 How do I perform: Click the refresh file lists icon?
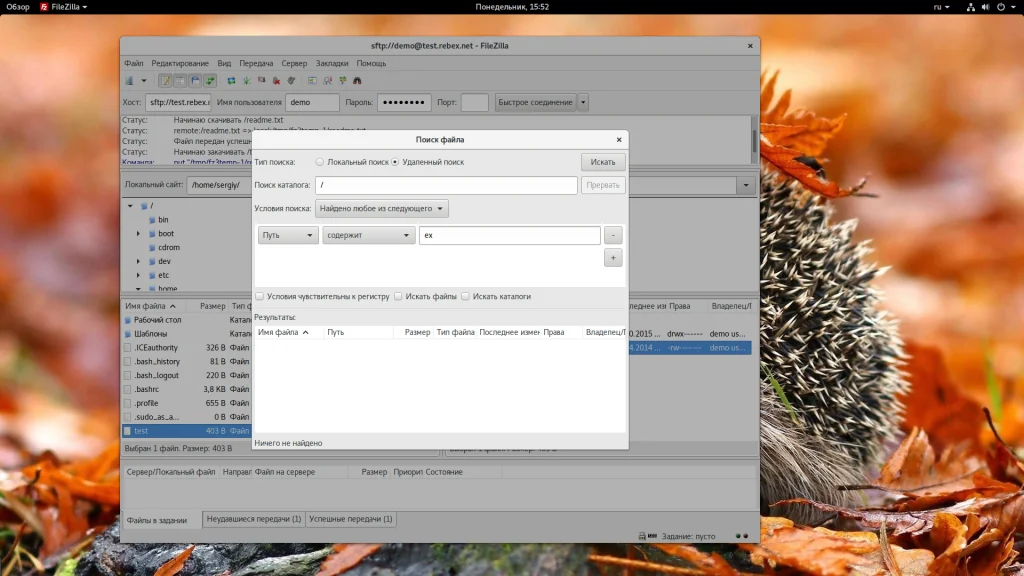tap(231, 80)
